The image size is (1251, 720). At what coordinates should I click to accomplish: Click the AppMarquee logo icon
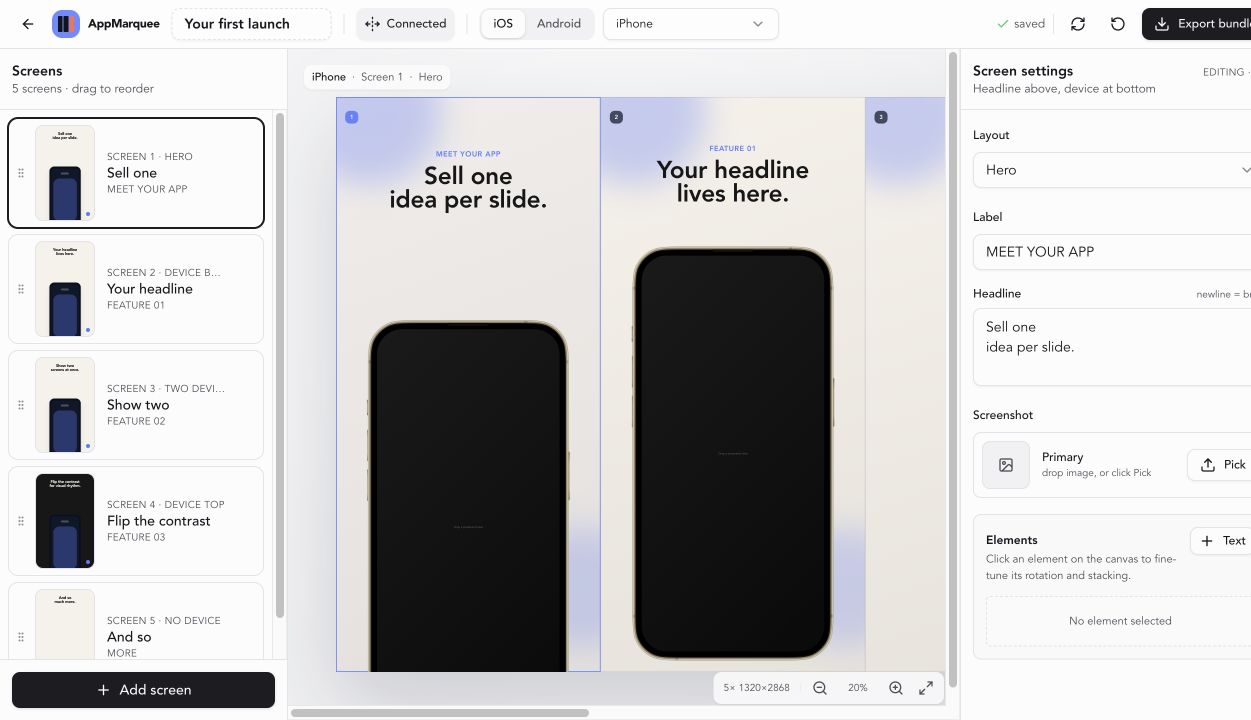tap(66, 24)
